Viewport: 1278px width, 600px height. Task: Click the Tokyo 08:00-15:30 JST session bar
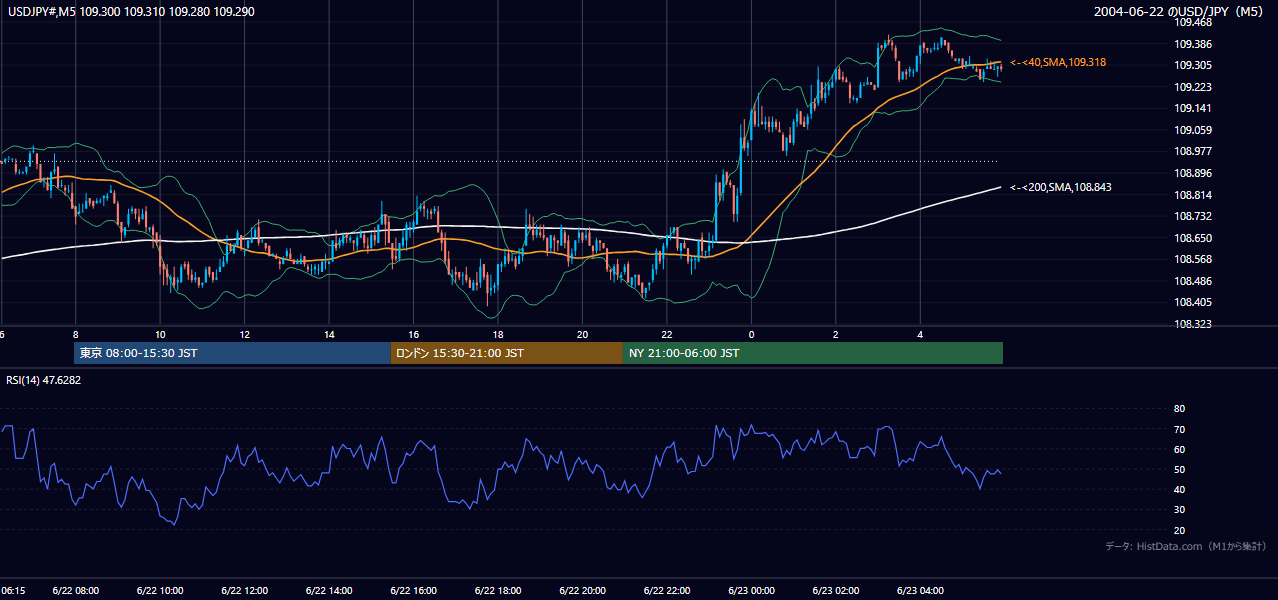click(x=232, y=353)
